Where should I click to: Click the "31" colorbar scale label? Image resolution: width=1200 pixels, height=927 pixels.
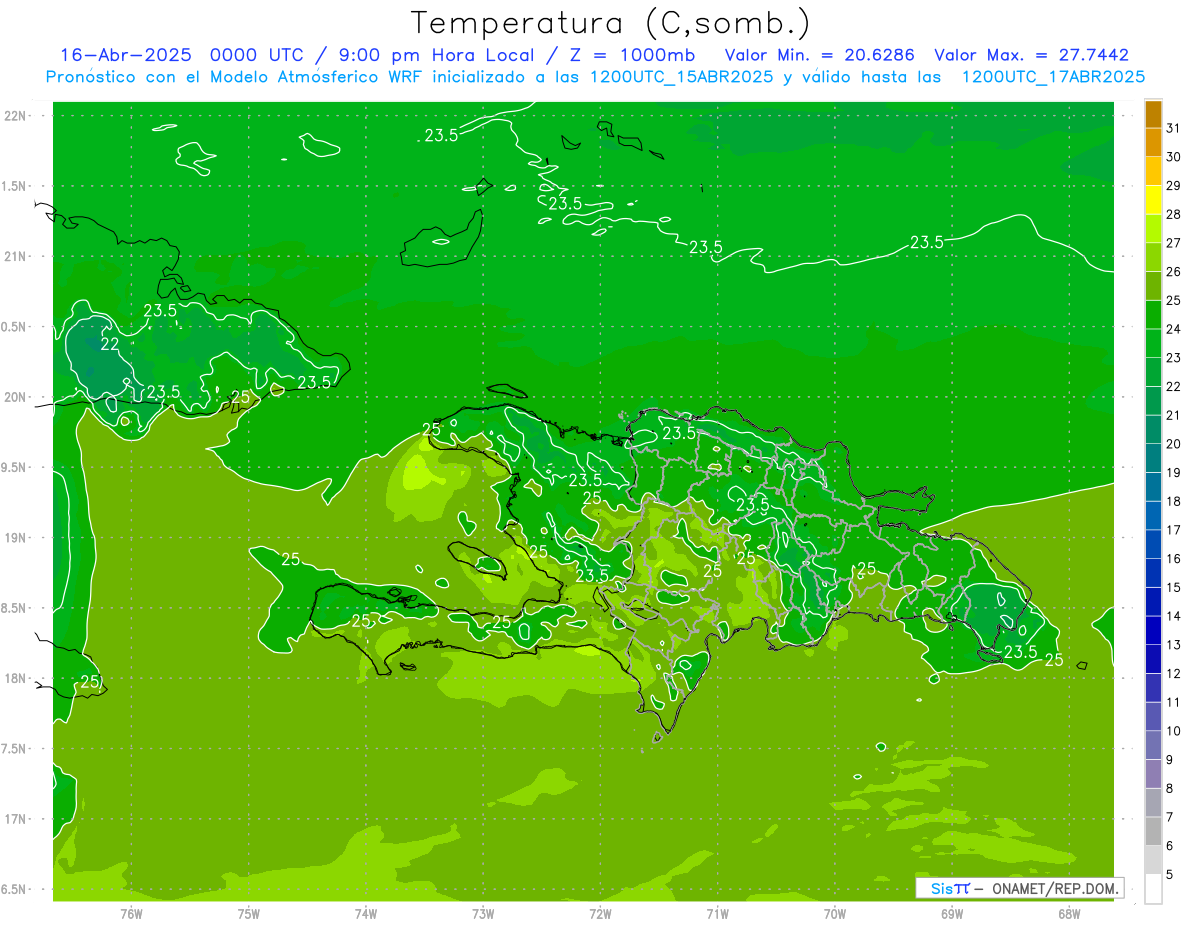point(1174,128)
